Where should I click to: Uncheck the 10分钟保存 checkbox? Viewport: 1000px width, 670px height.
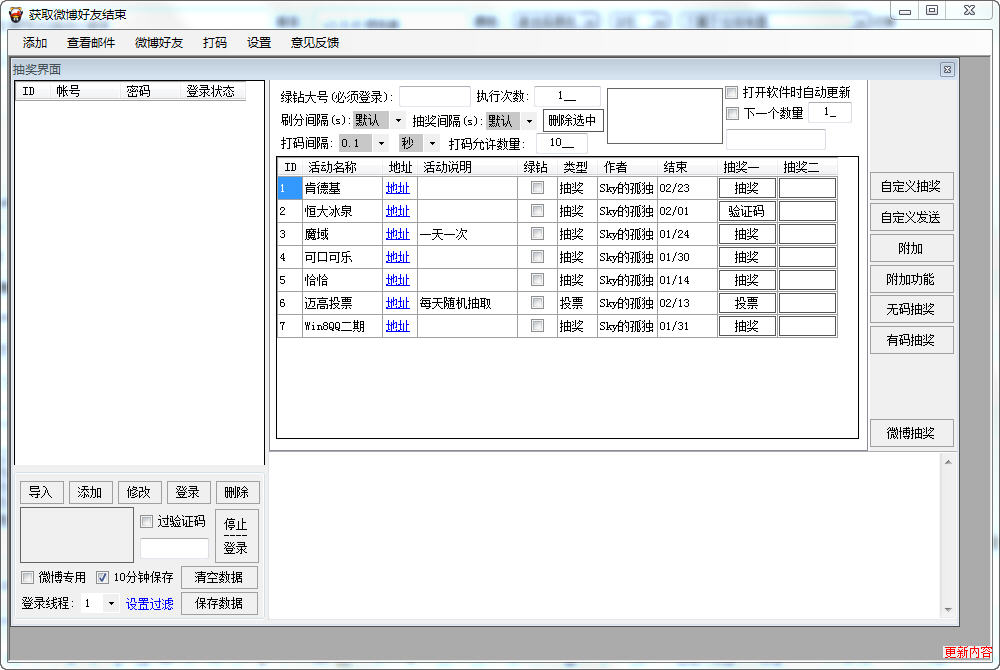102,578
